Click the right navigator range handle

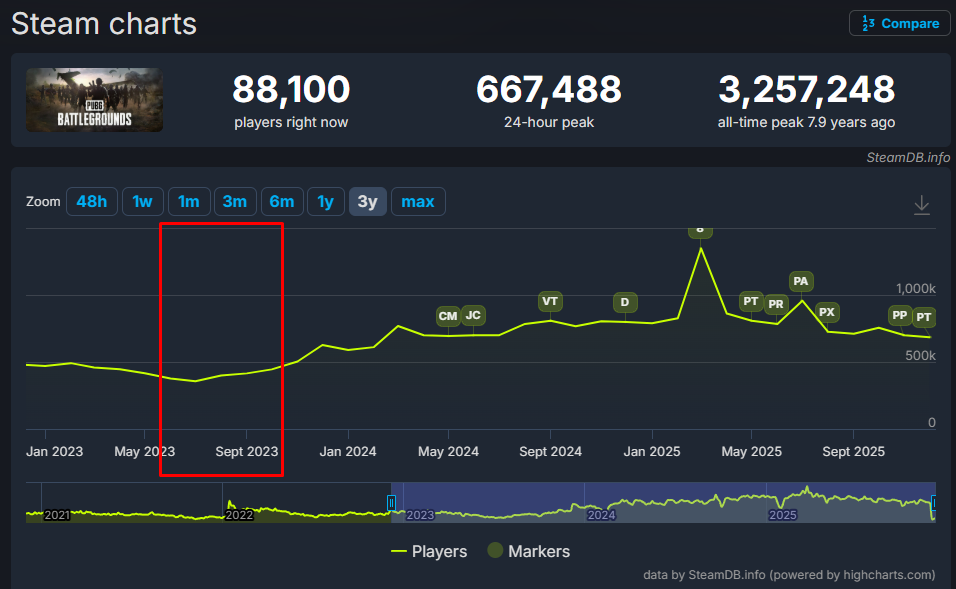[933, 502]
